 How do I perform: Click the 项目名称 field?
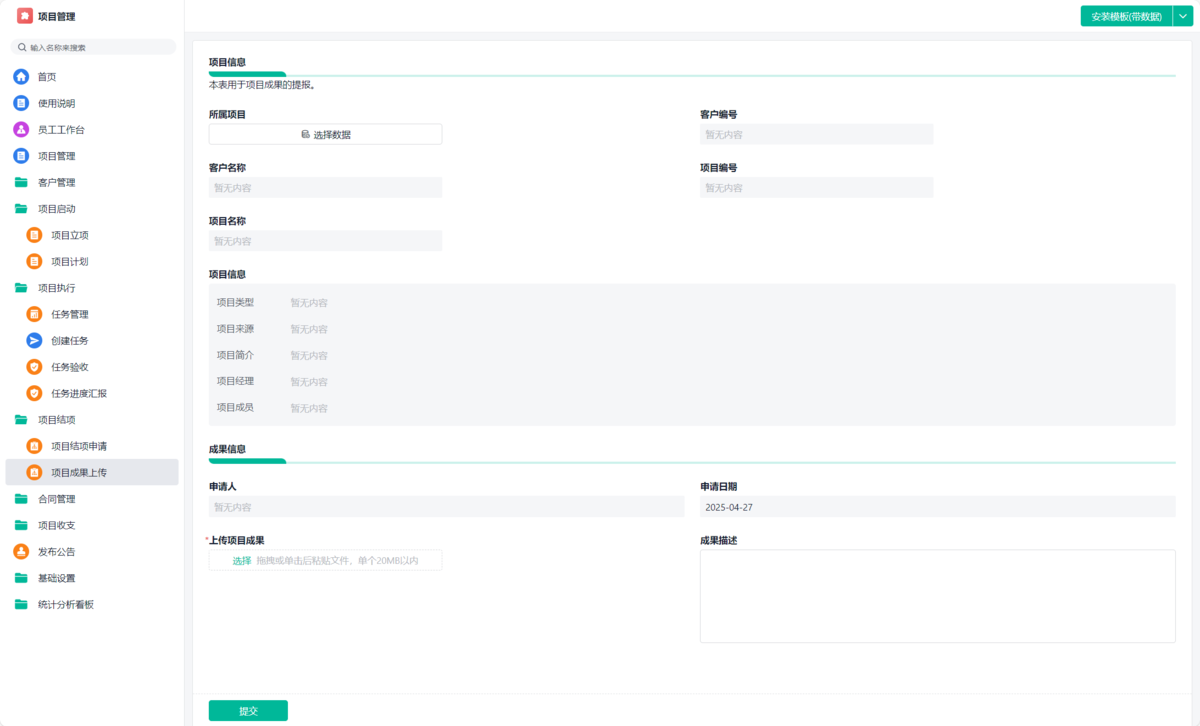click(x=325, y=241)
